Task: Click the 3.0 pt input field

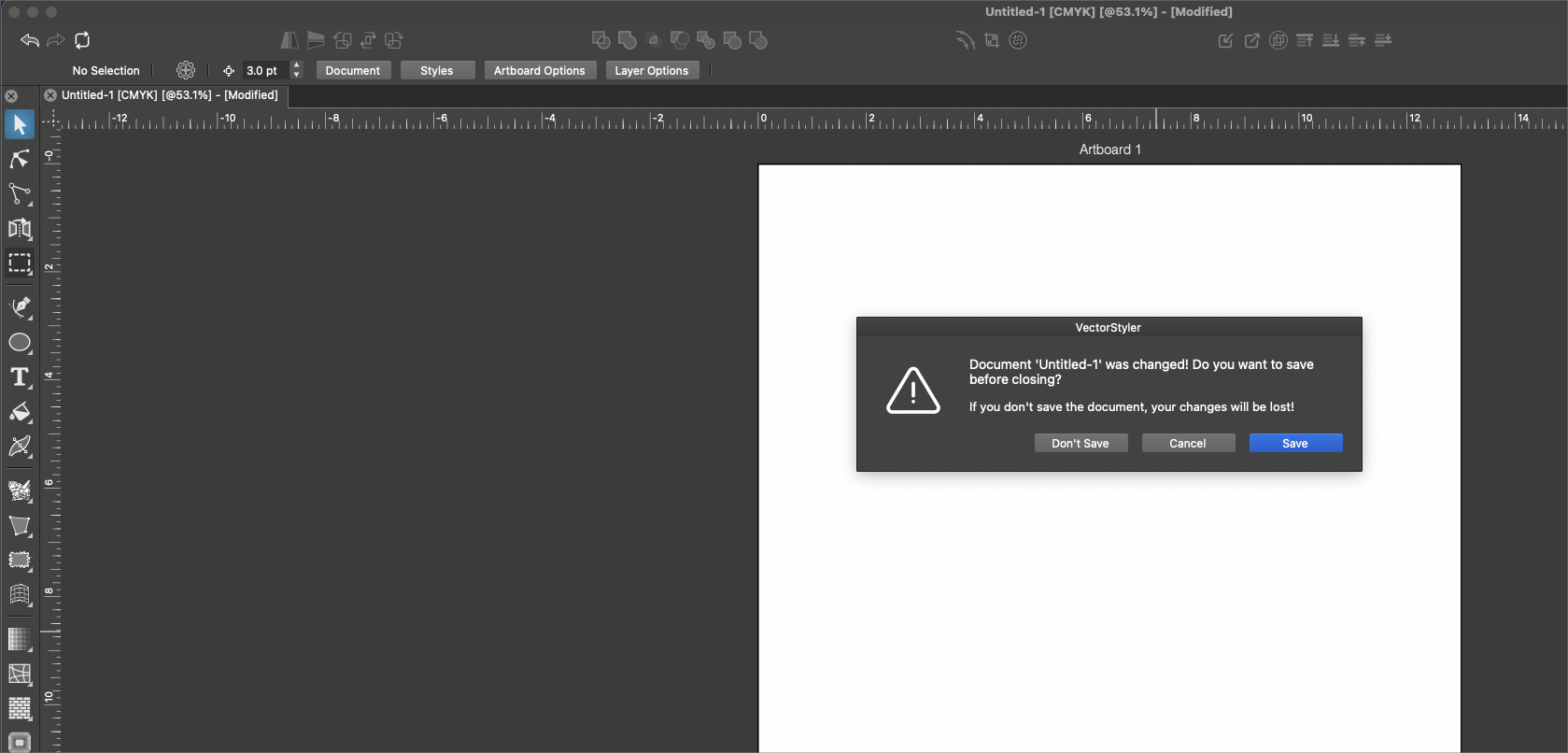Action: [264, 71]
